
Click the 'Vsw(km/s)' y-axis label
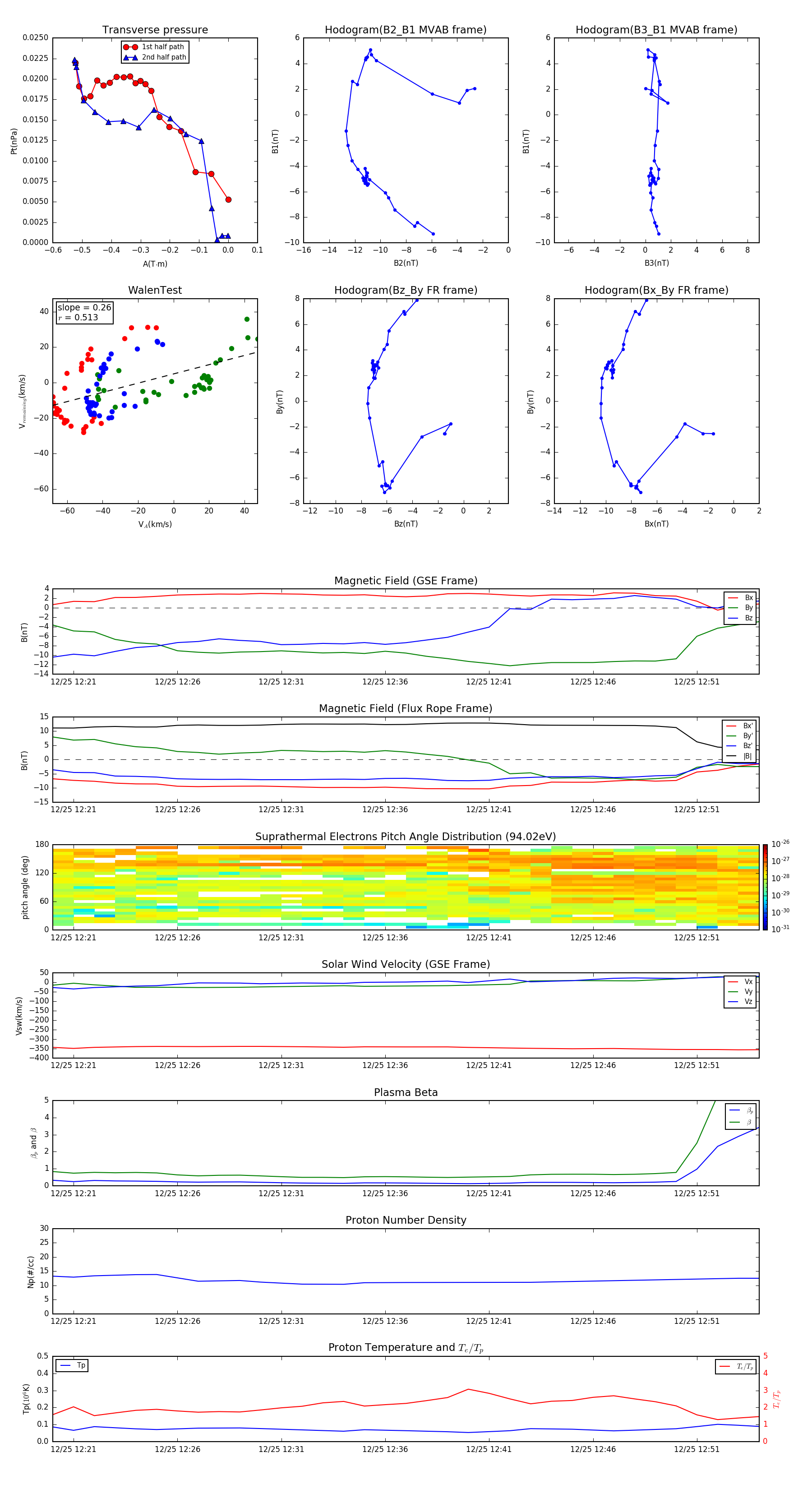coord(19,1016)
